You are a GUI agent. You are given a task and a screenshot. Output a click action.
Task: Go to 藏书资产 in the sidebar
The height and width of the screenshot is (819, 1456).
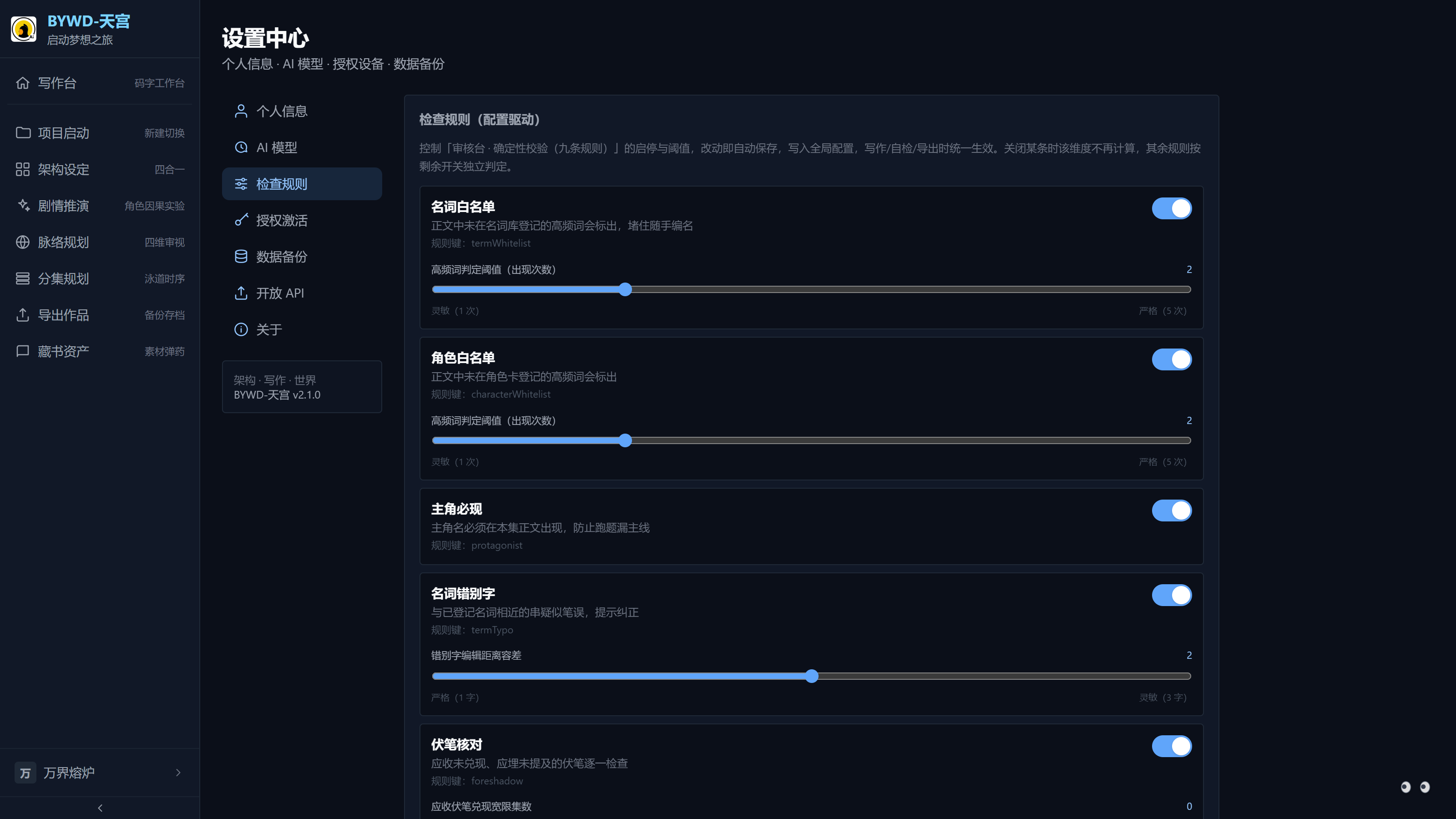coord(100,352)
